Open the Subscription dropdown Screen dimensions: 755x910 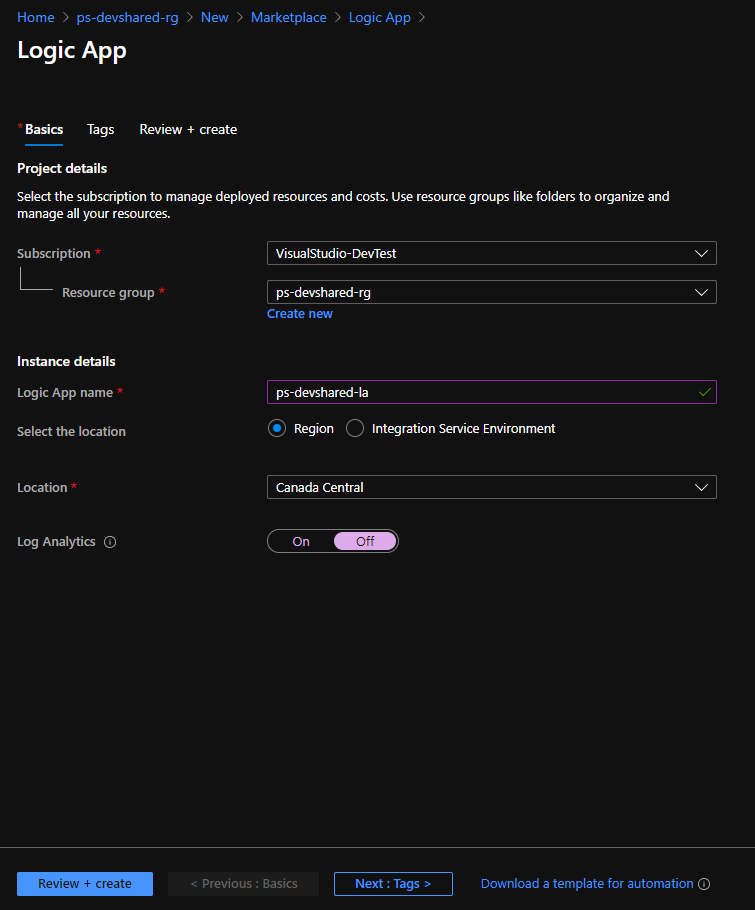[491, 253]
